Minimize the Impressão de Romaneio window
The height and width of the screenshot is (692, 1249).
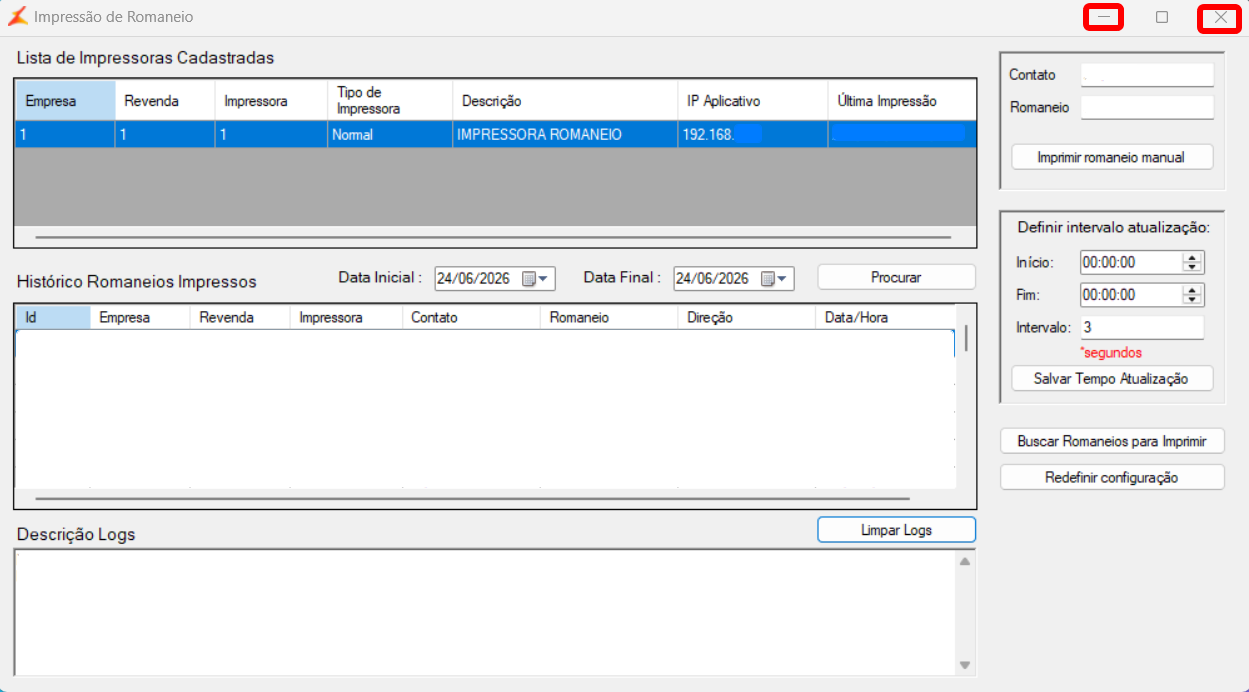[1104, 17]
